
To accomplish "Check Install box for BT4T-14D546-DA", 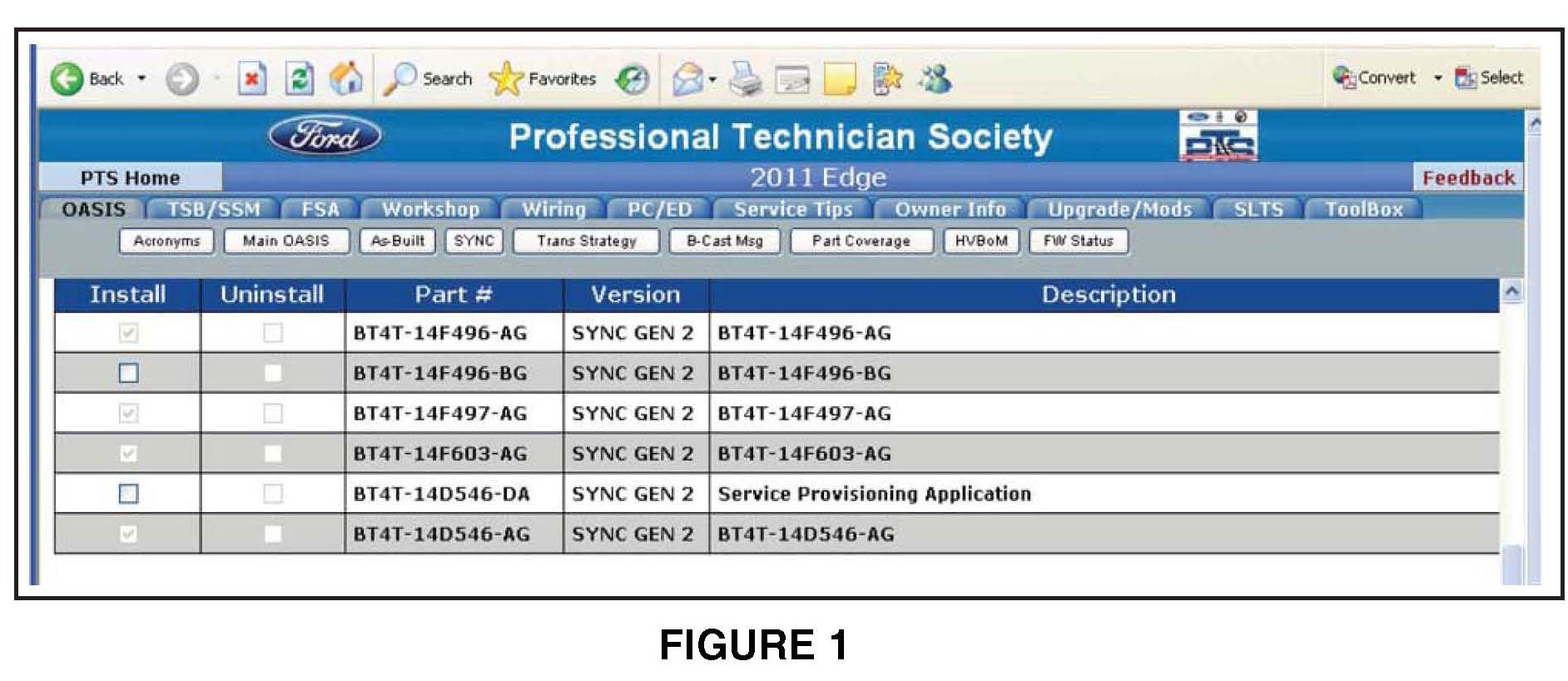I will [x=128, y=494].
